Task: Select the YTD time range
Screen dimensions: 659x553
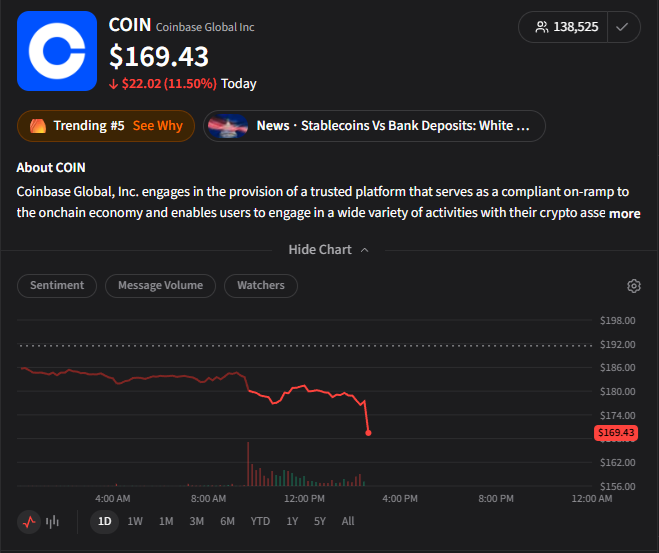Action: pos(260,521)
